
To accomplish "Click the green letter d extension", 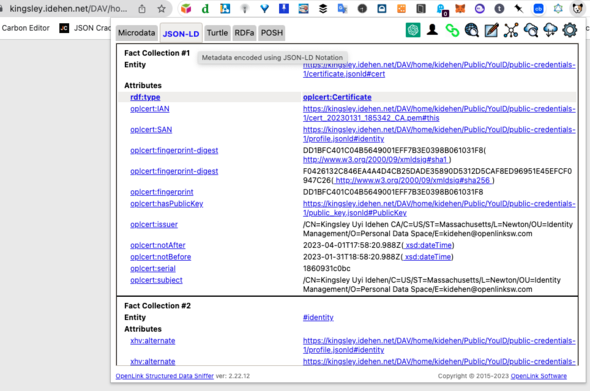I will click(x=205, y=9).
